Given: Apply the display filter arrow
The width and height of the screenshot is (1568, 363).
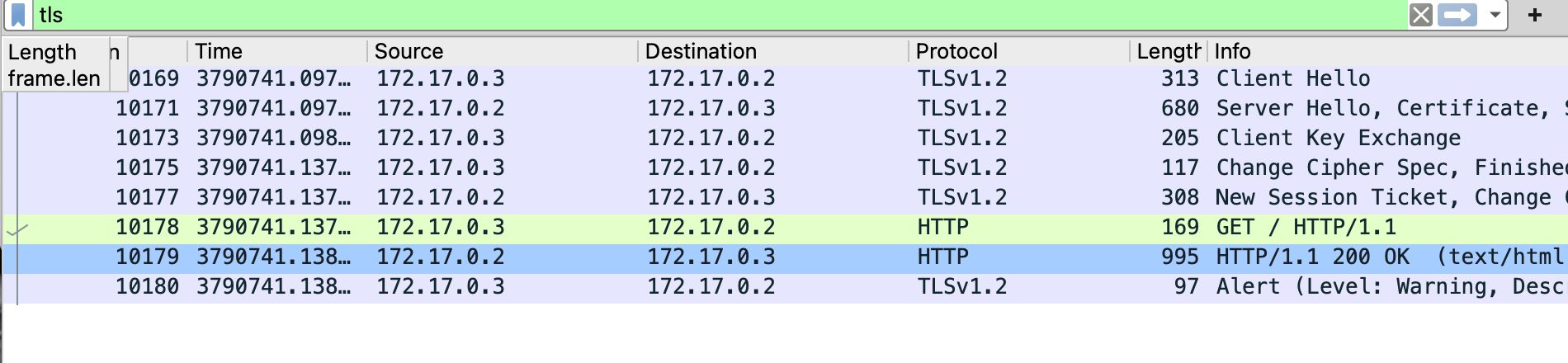Looking at the screenshot, I should [1457, 15].
